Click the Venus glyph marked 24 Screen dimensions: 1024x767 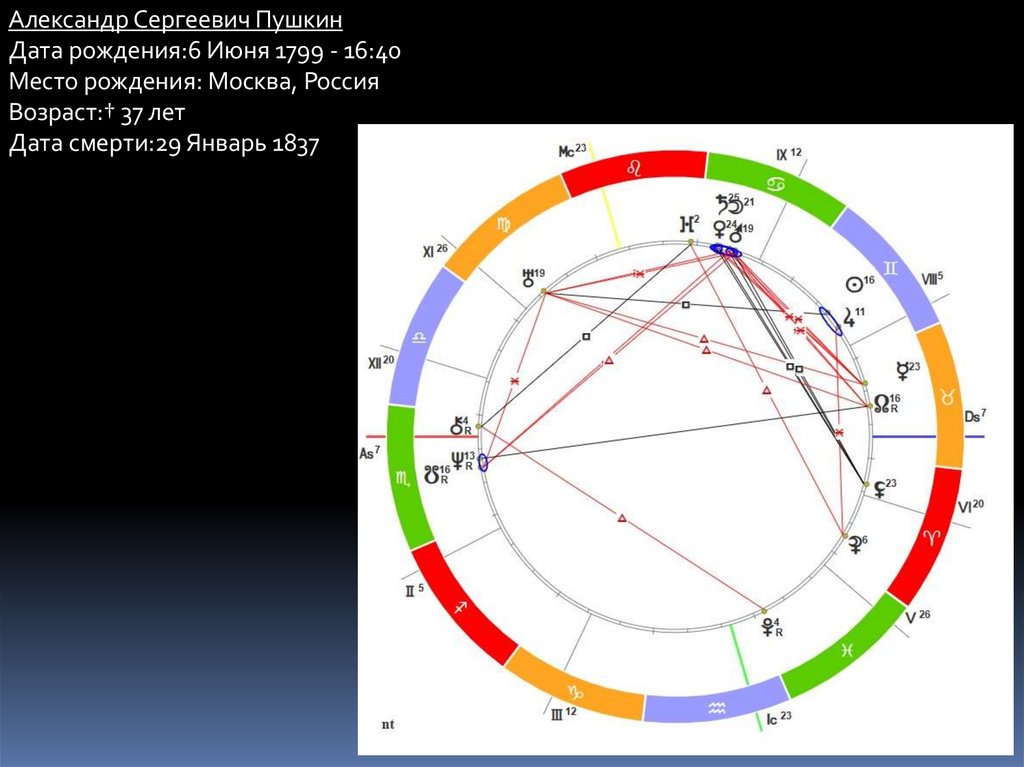(x=719, y=229)
